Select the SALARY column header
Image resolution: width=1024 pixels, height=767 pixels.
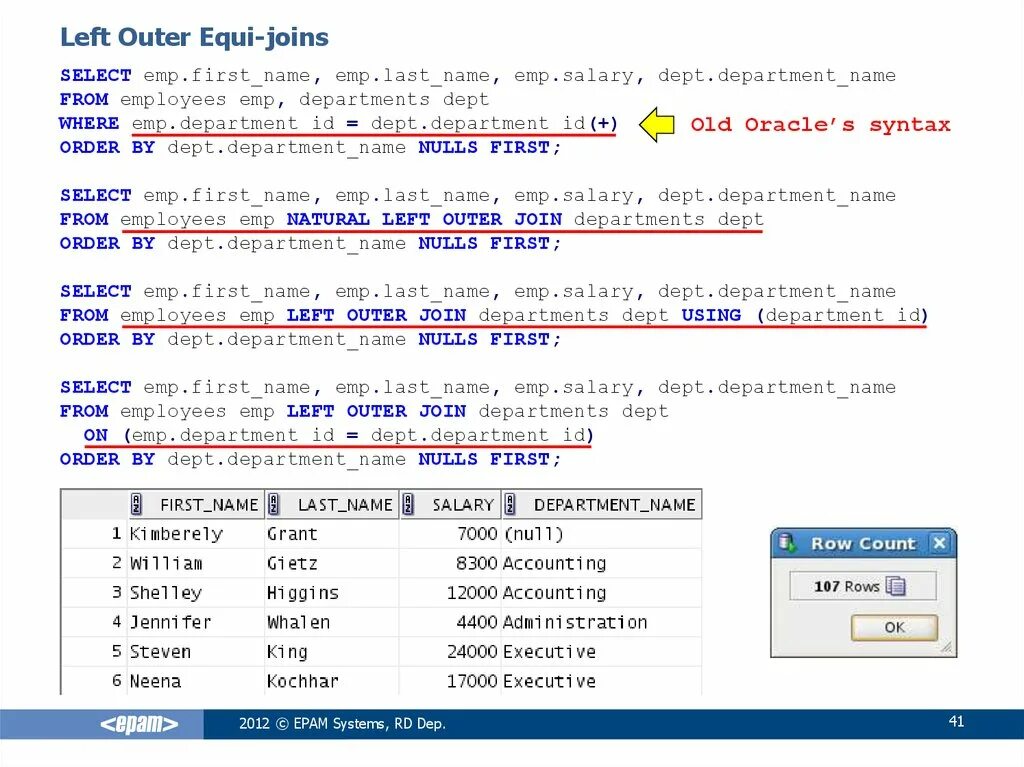click(450, 504)
